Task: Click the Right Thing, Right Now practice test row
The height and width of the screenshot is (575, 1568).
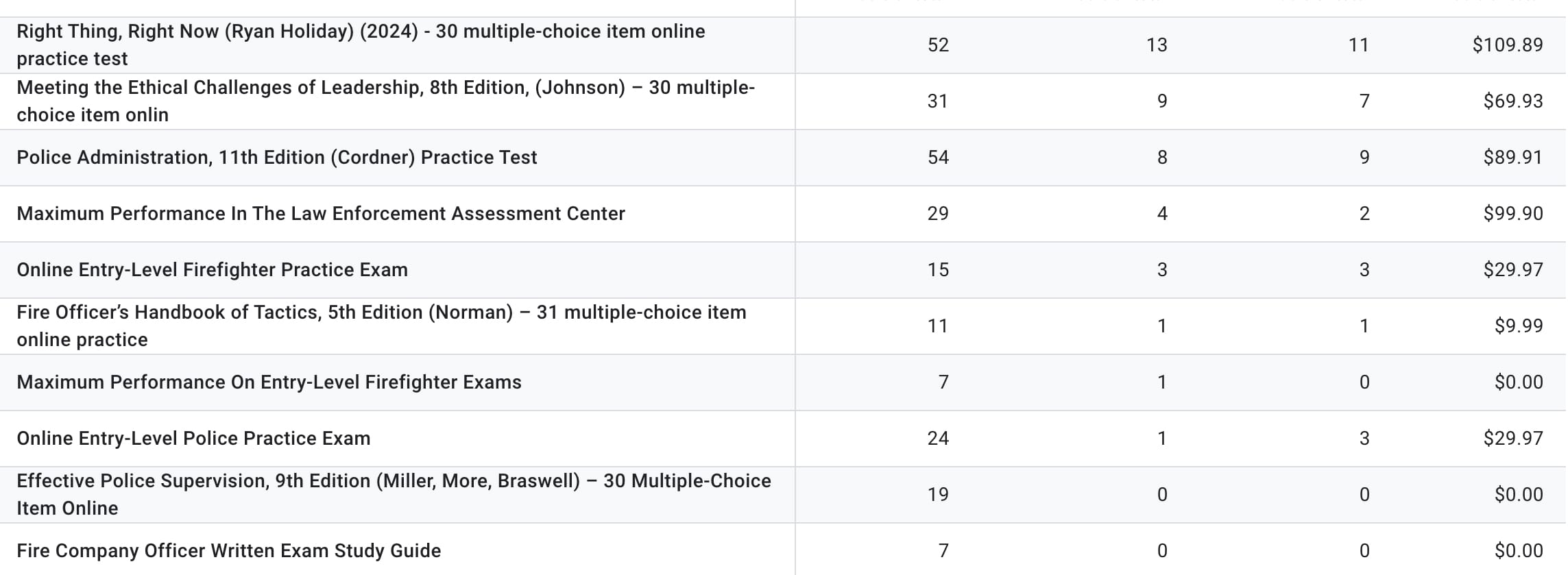Action: [361, 45]
